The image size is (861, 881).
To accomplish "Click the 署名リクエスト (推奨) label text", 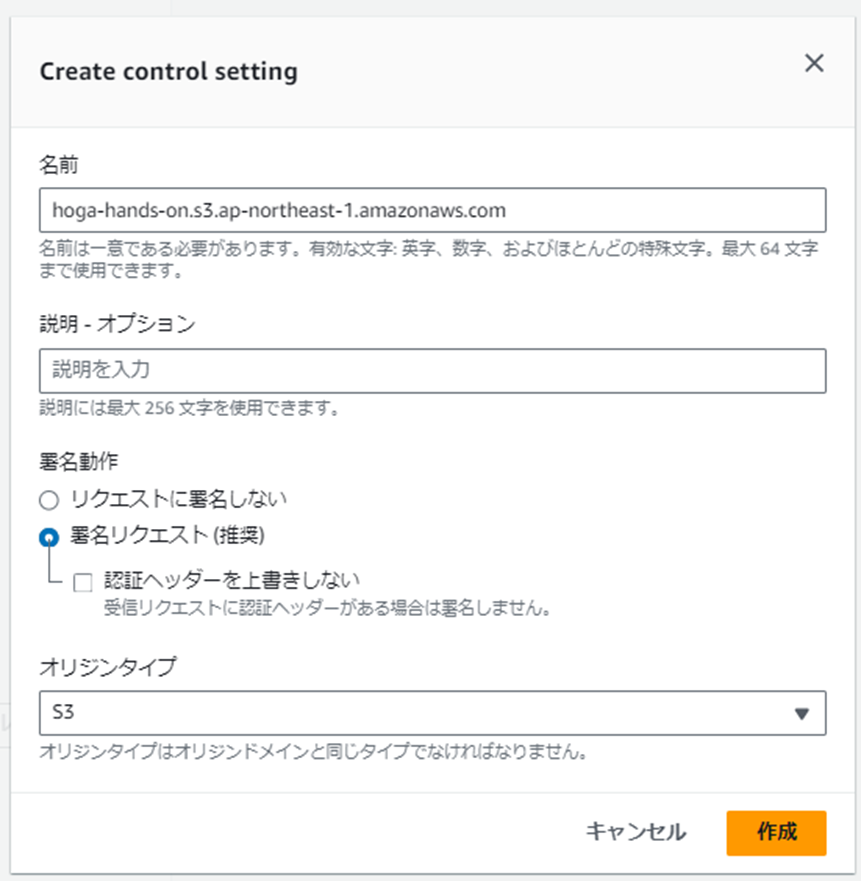I will [x=167, y=535].
